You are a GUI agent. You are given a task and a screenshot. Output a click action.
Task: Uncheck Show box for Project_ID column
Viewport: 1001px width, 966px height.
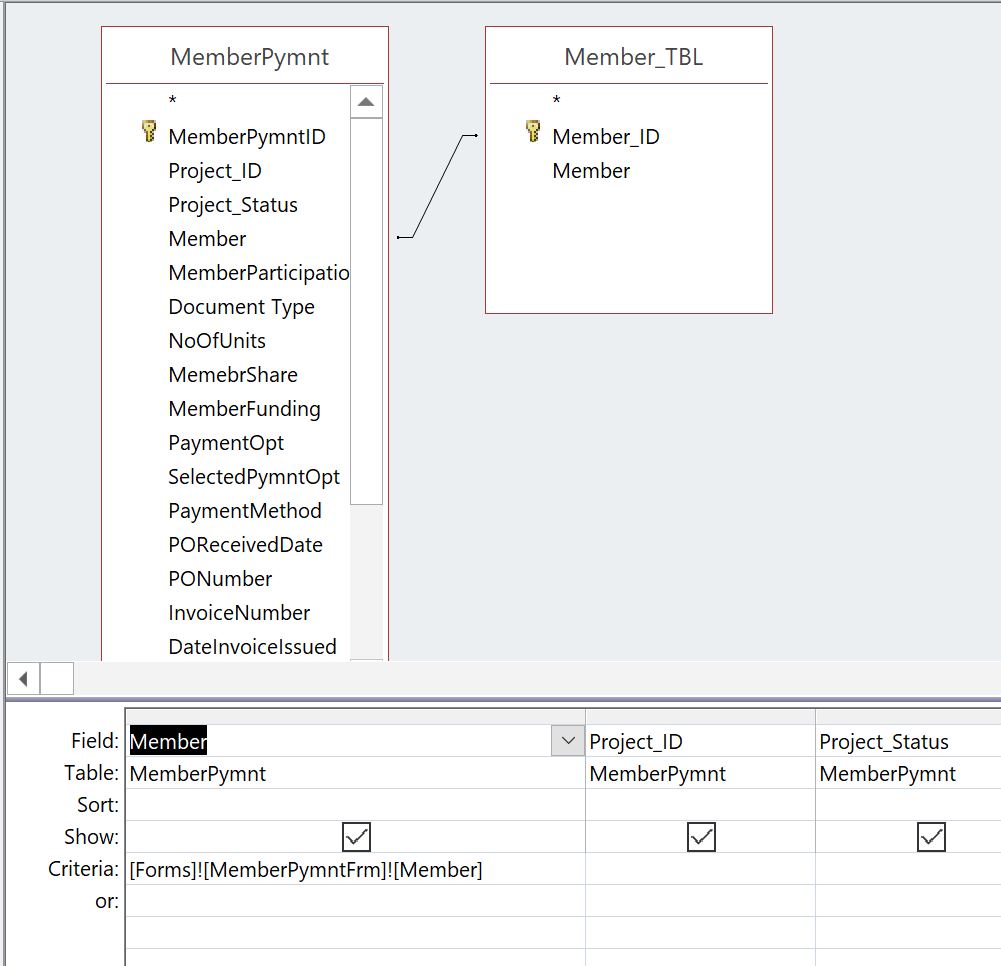[x=701, y=837]
